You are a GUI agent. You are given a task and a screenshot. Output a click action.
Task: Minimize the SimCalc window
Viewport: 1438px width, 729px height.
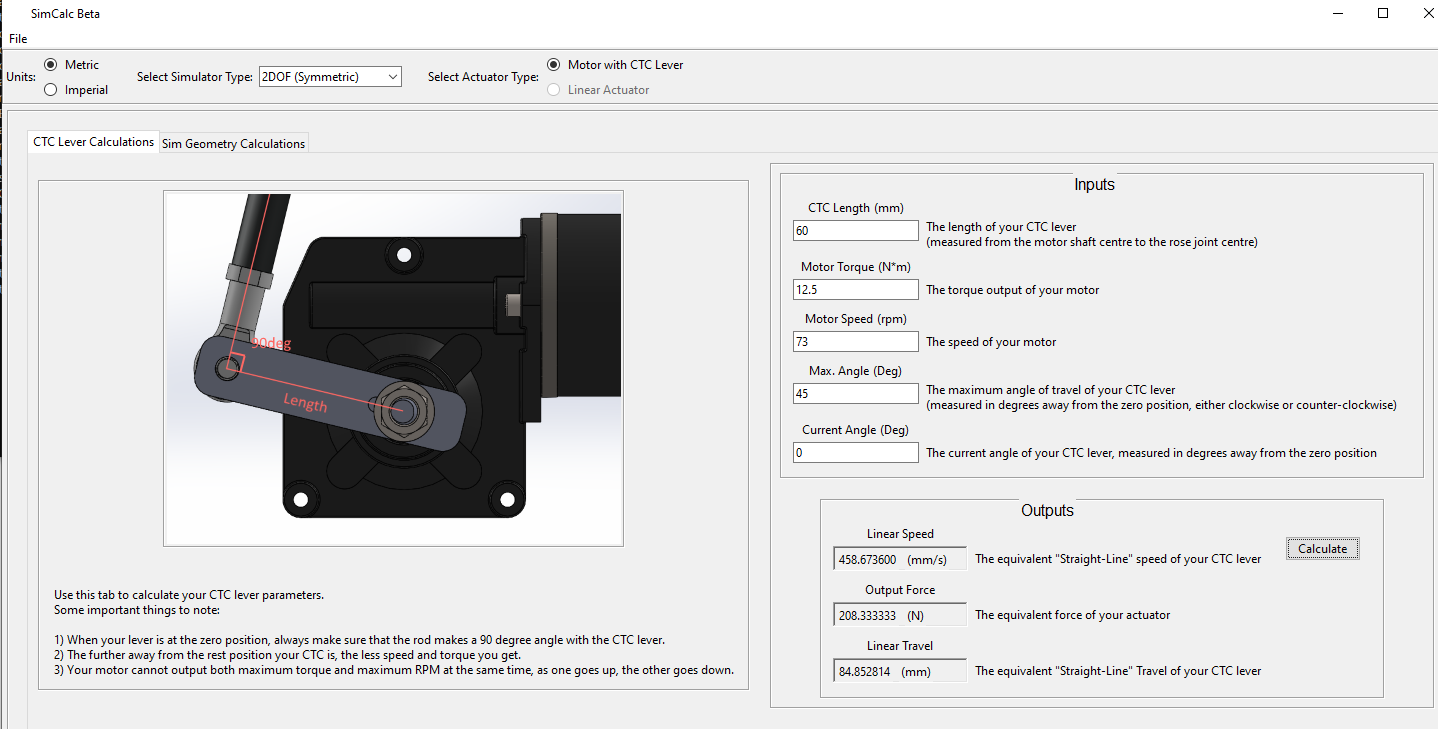point(1338,14)
